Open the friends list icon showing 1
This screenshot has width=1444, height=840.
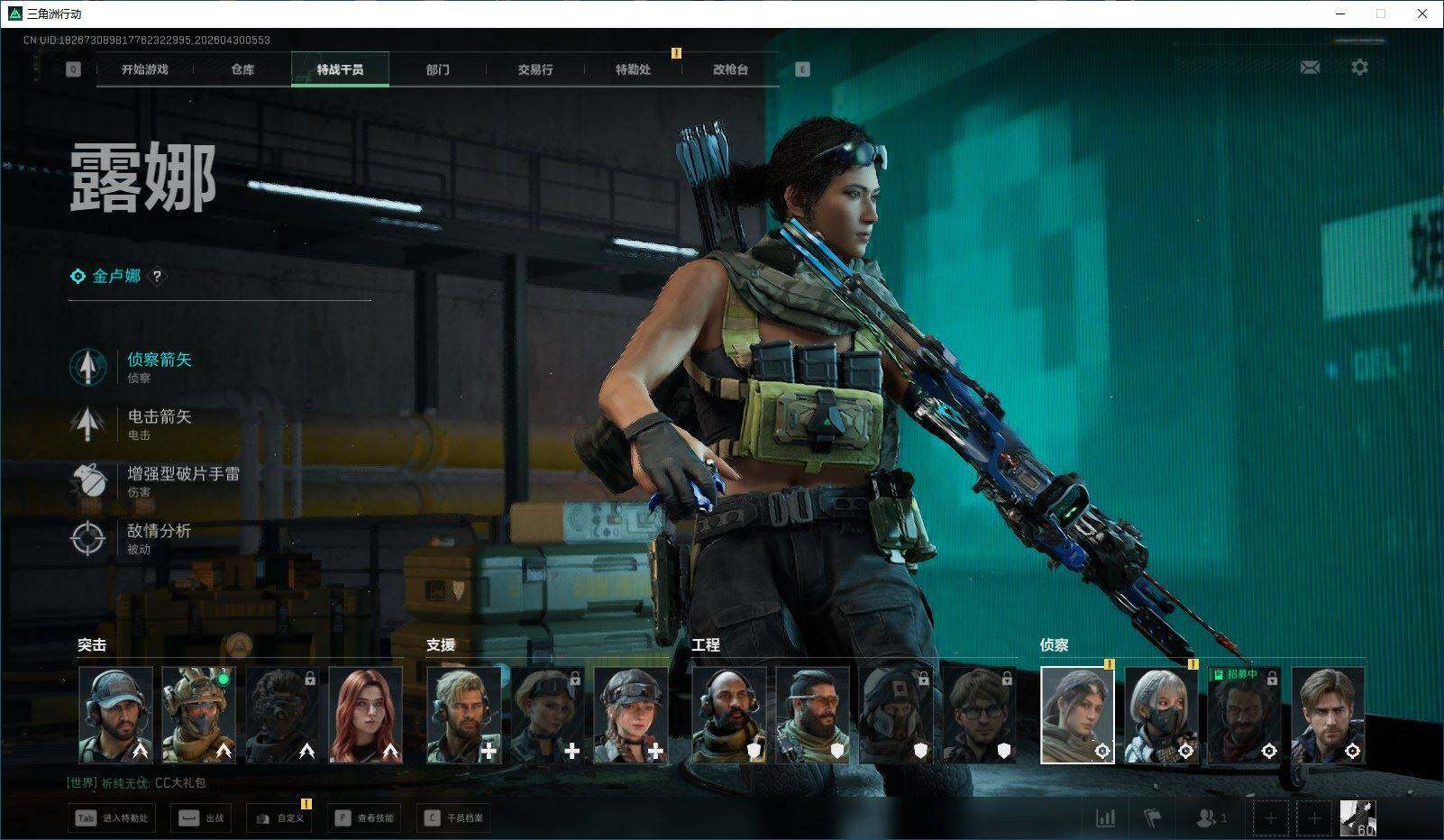[x=1211, y=818]
